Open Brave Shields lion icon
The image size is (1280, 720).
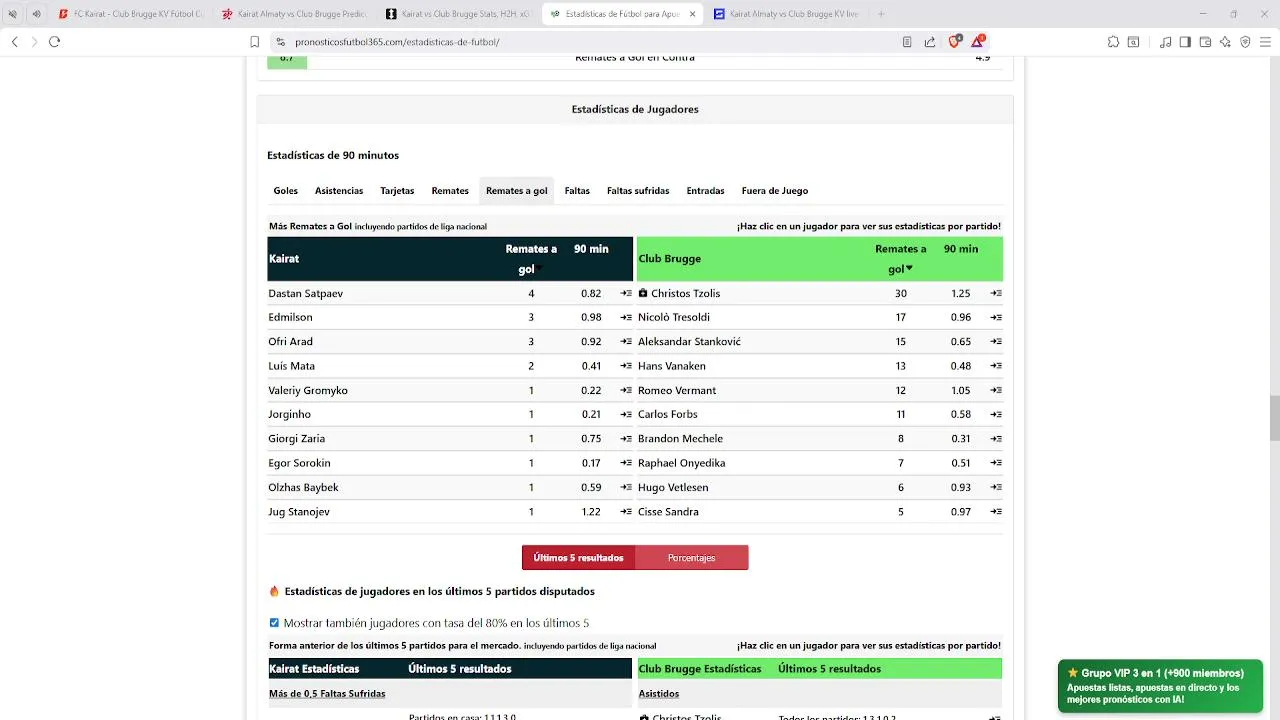(x=955, y=41)
